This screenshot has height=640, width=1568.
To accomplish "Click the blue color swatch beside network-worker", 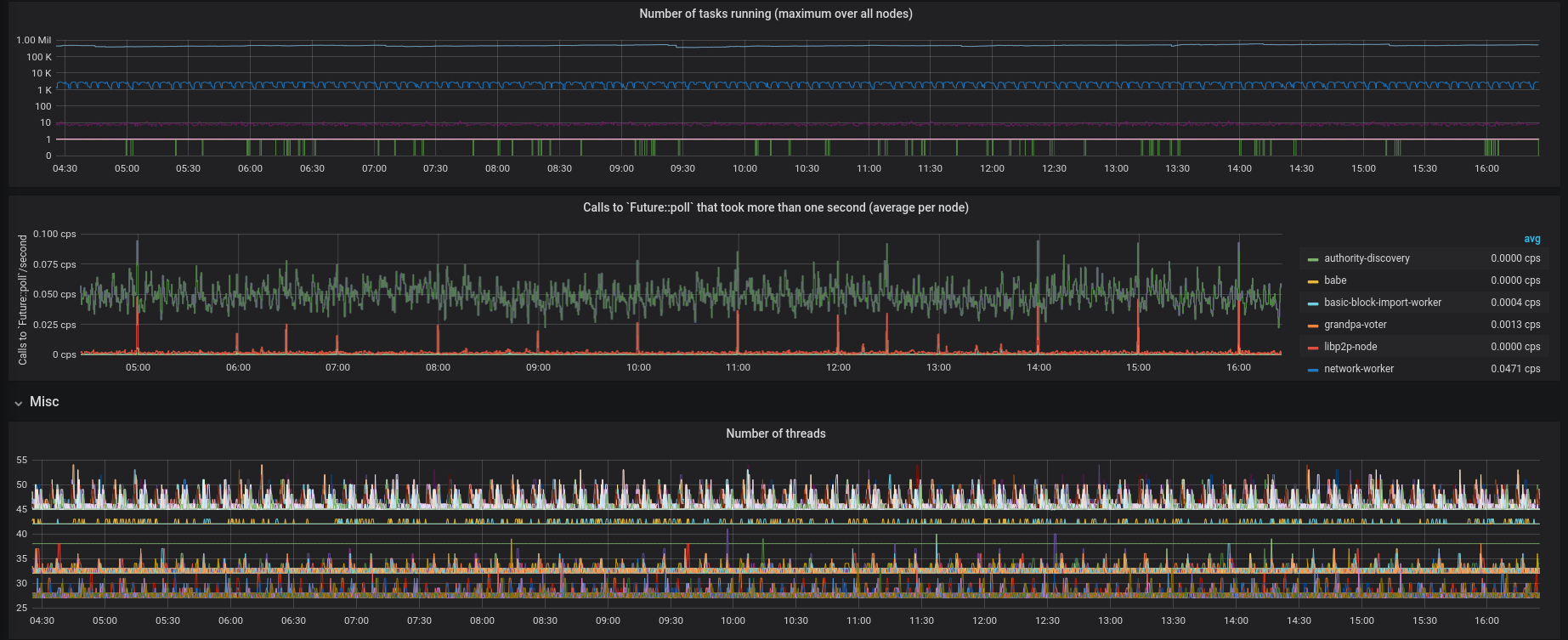I will 1313,370.
